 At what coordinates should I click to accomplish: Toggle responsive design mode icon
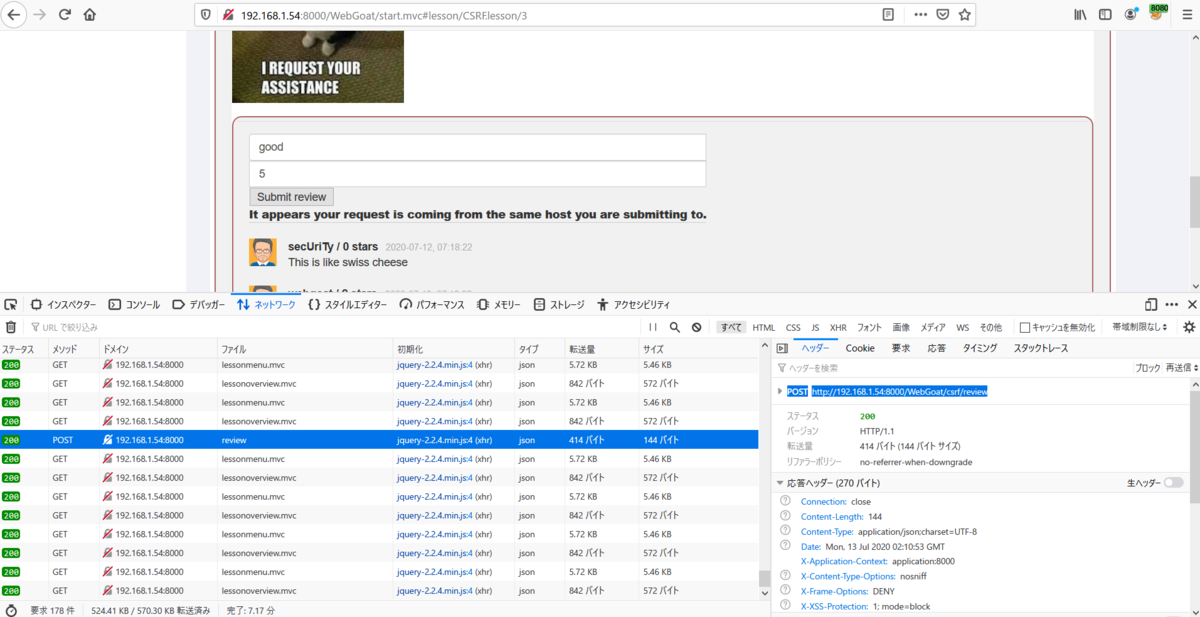[1151, 304]
